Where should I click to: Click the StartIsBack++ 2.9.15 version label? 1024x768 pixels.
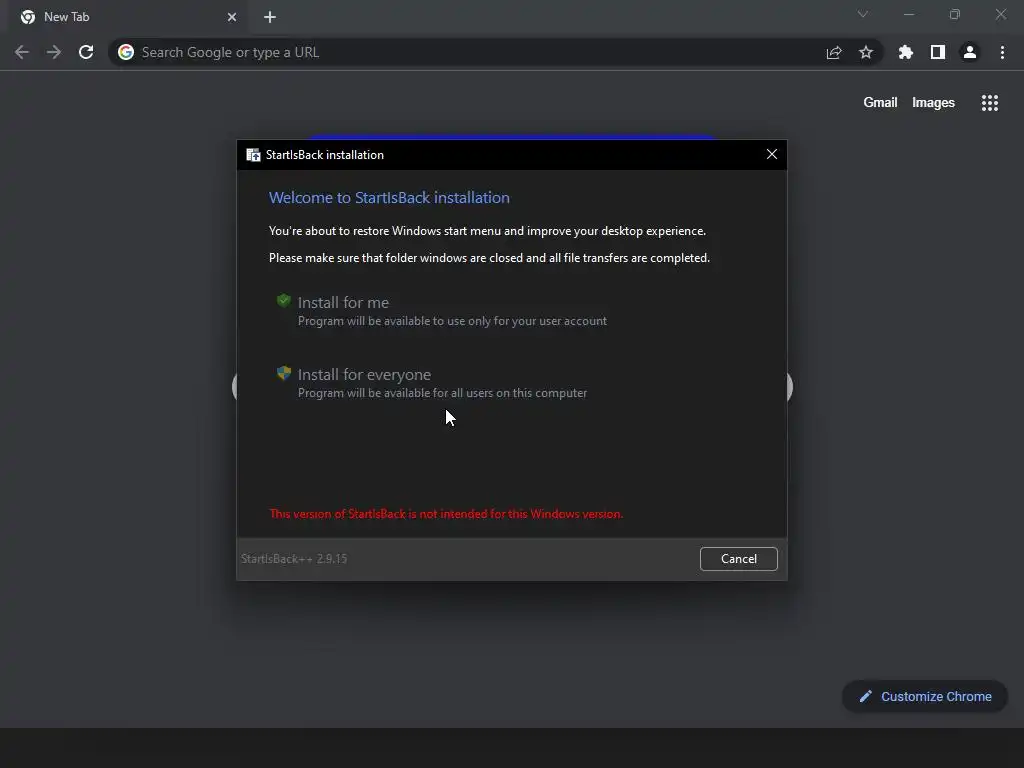coord(294,559)
